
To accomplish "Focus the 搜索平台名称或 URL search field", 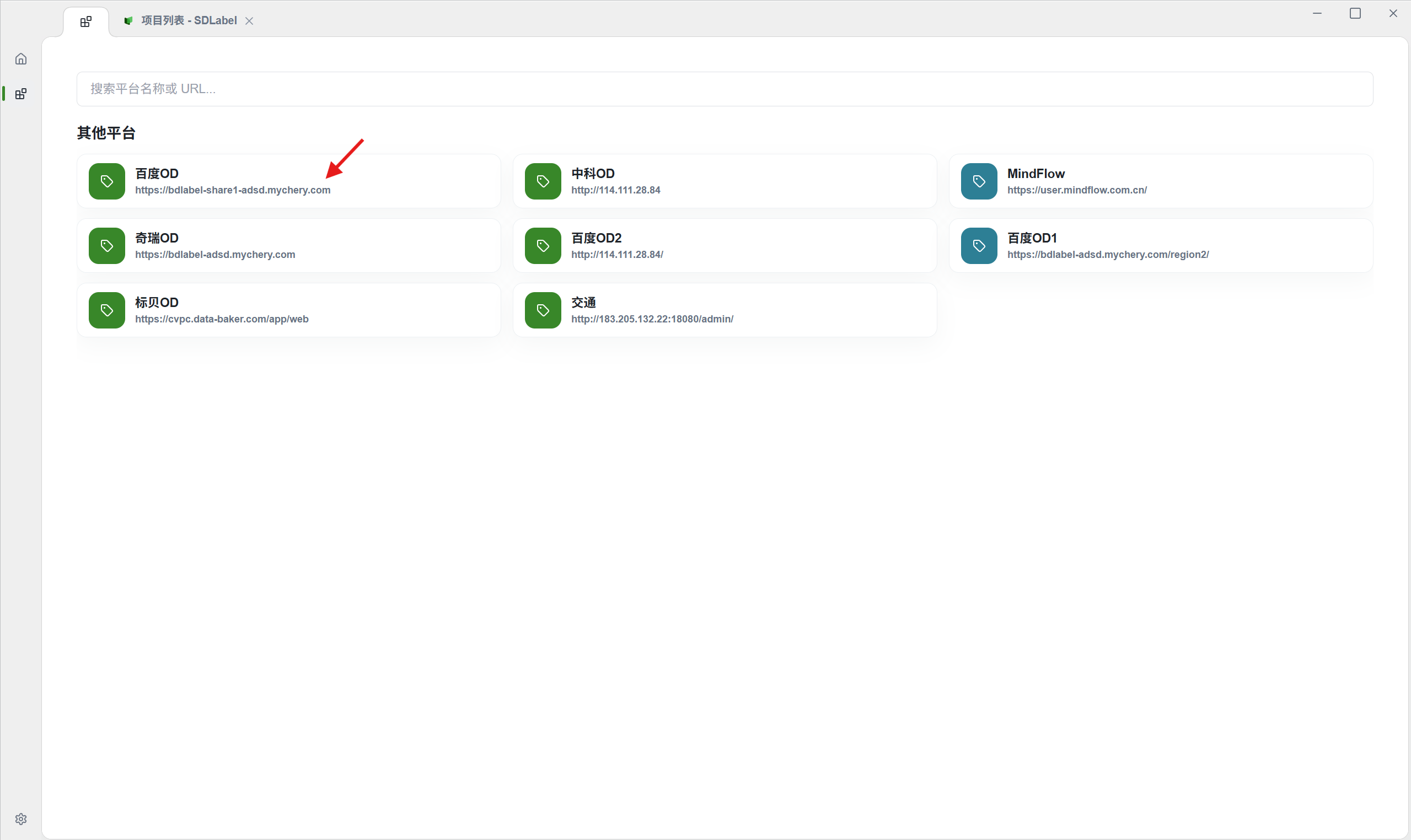I will coord(725,89).
